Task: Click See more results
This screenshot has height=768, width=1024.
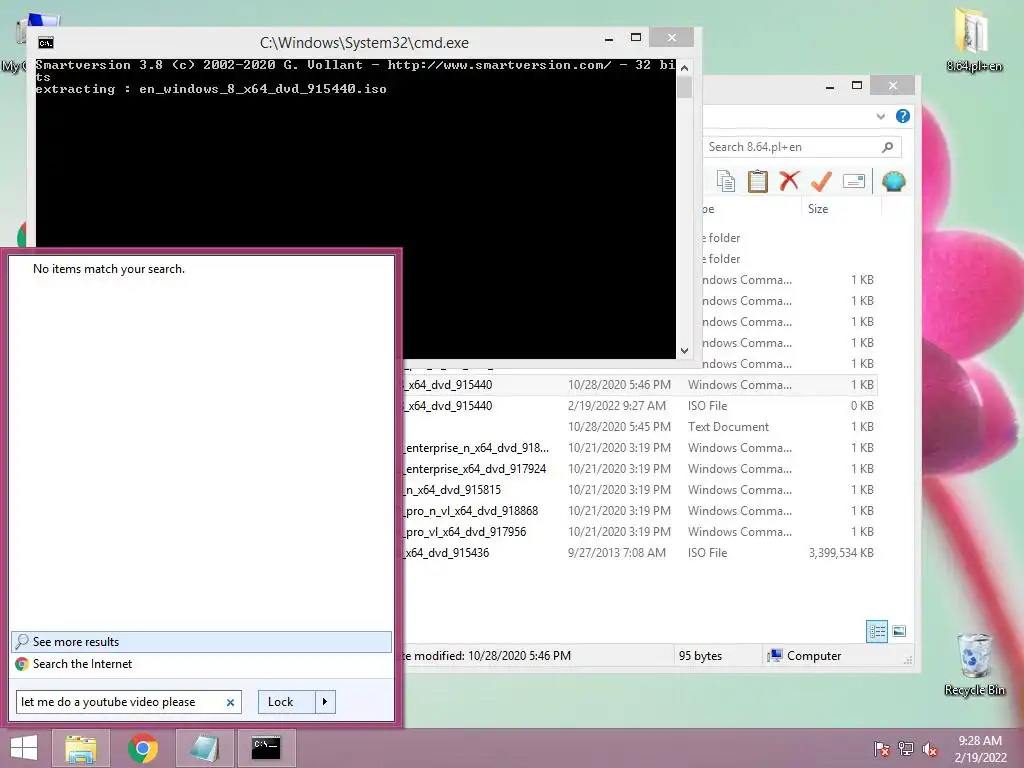Action: click(201, 642)
